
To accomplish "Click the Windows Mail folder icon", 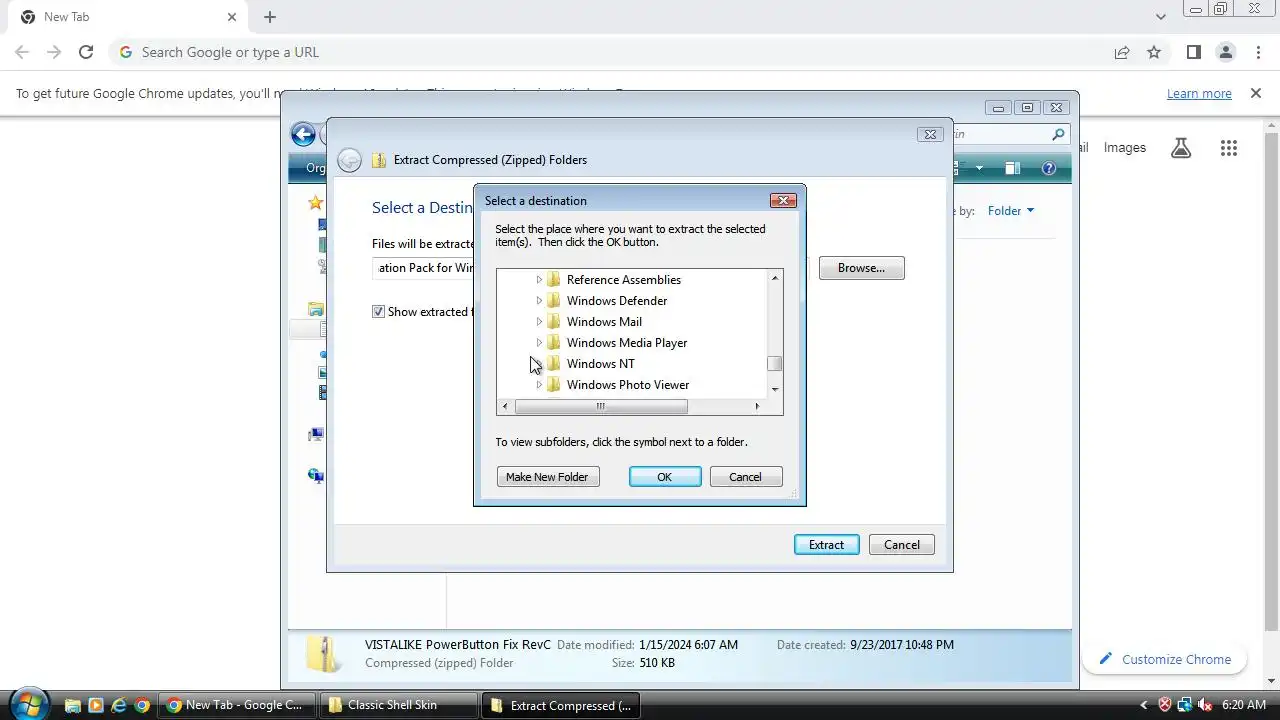I will [x=554, y=322].
